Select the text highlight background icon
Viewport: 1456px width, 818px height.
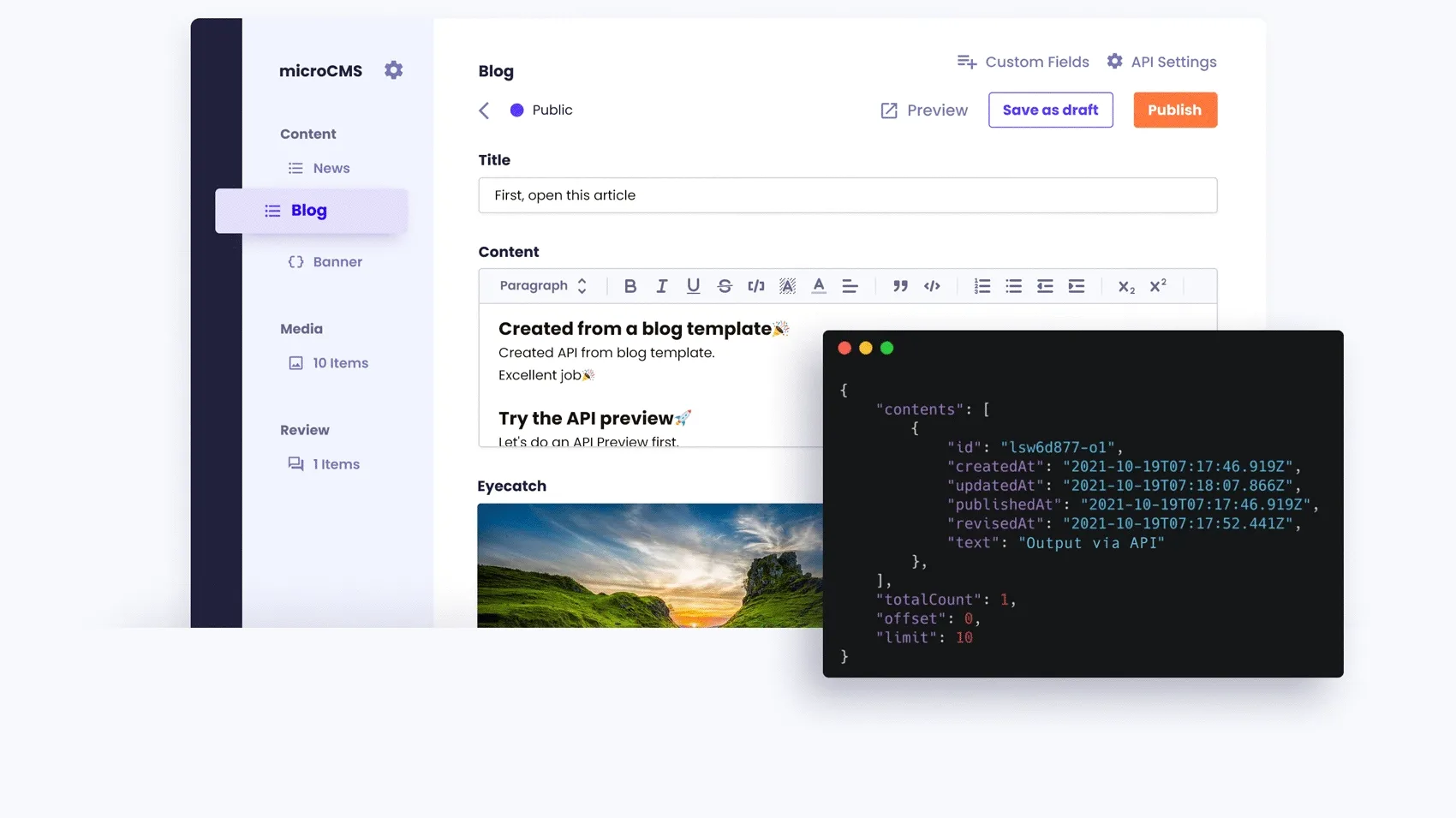[x=787, y=286]
